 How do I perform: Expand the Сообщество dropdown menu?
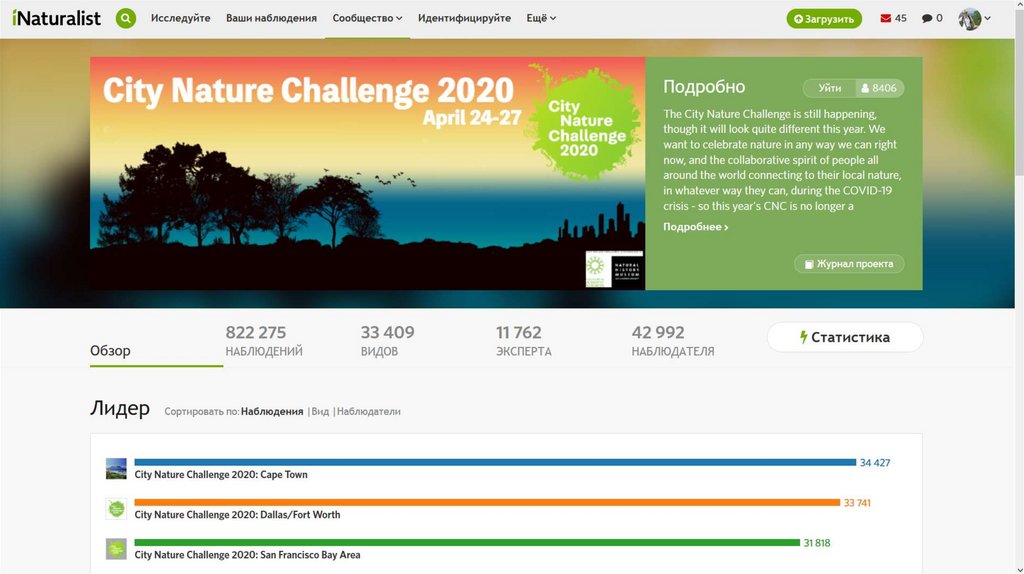coord(367,18)
